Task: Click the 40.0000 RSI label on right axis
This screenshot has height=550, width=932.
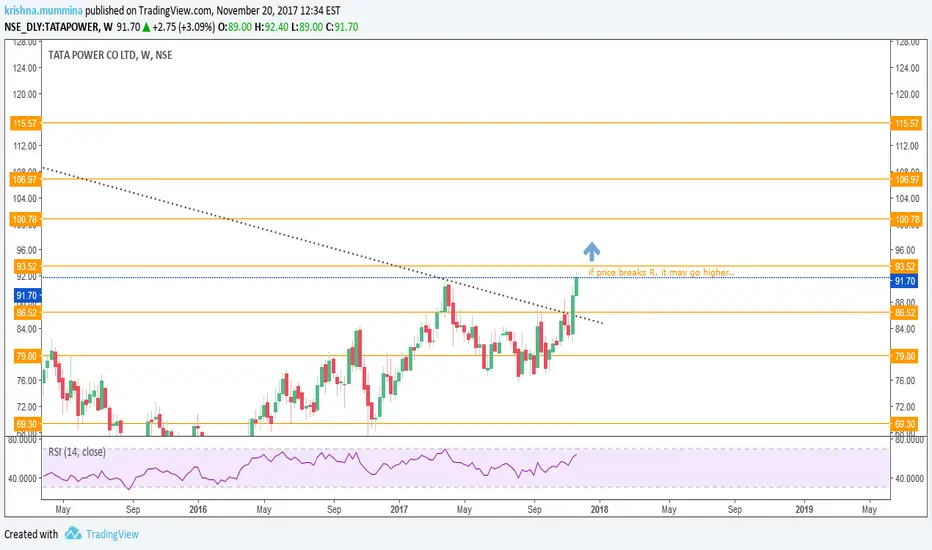Action: [x=909, y=478]
